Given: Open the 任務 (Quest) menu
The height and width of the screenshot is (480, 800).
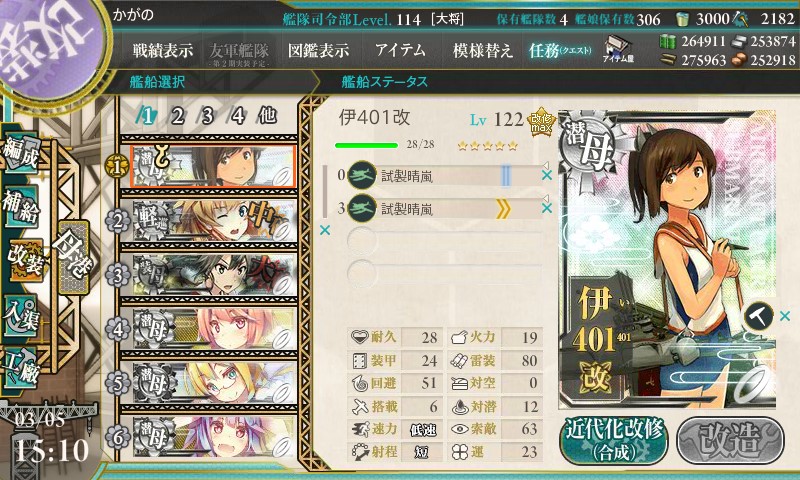Looking at the screenshot, I should pos(560,50).
